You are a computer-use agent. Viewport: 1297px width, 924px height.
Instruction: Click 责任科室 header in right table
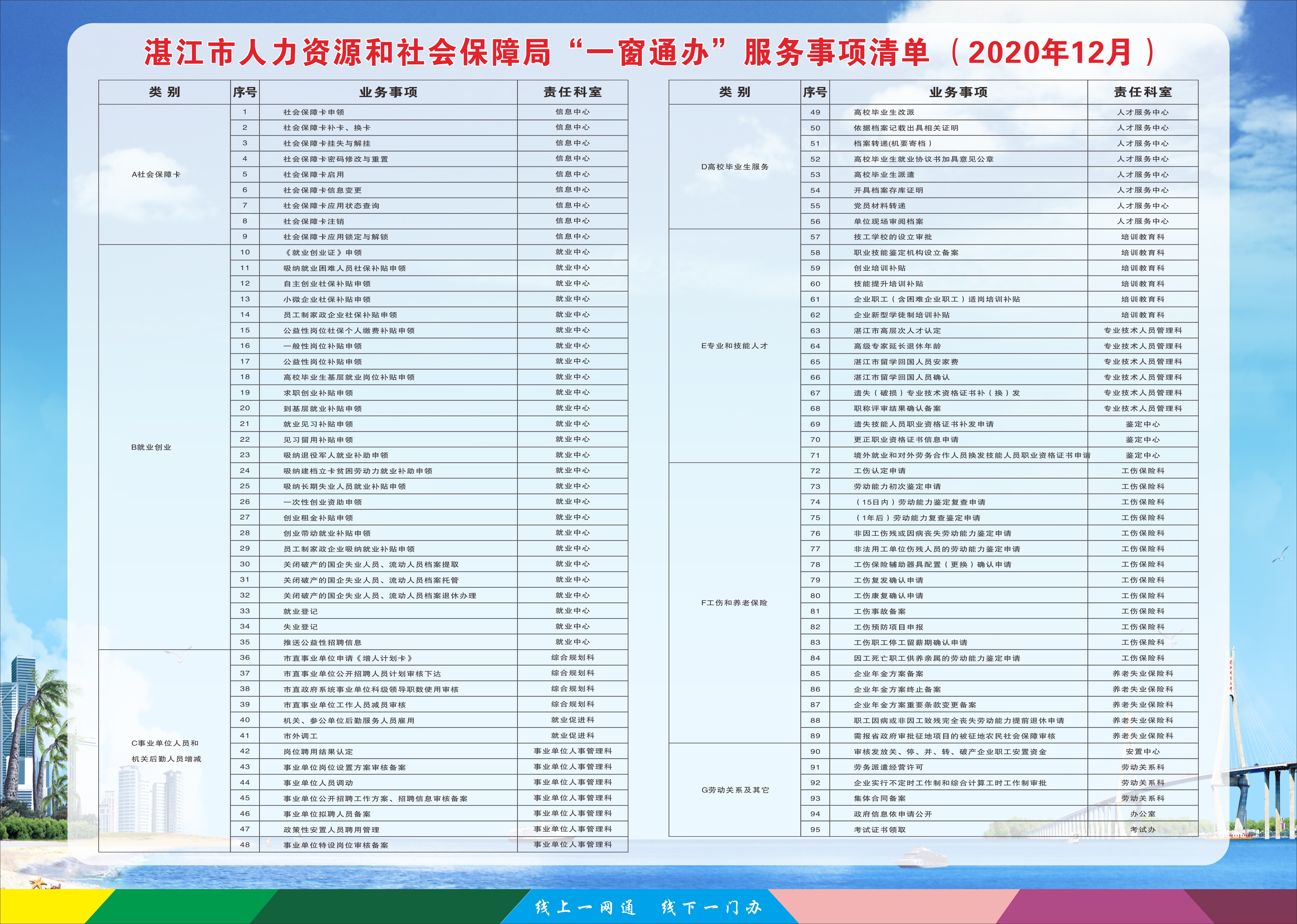[1143, 92]
